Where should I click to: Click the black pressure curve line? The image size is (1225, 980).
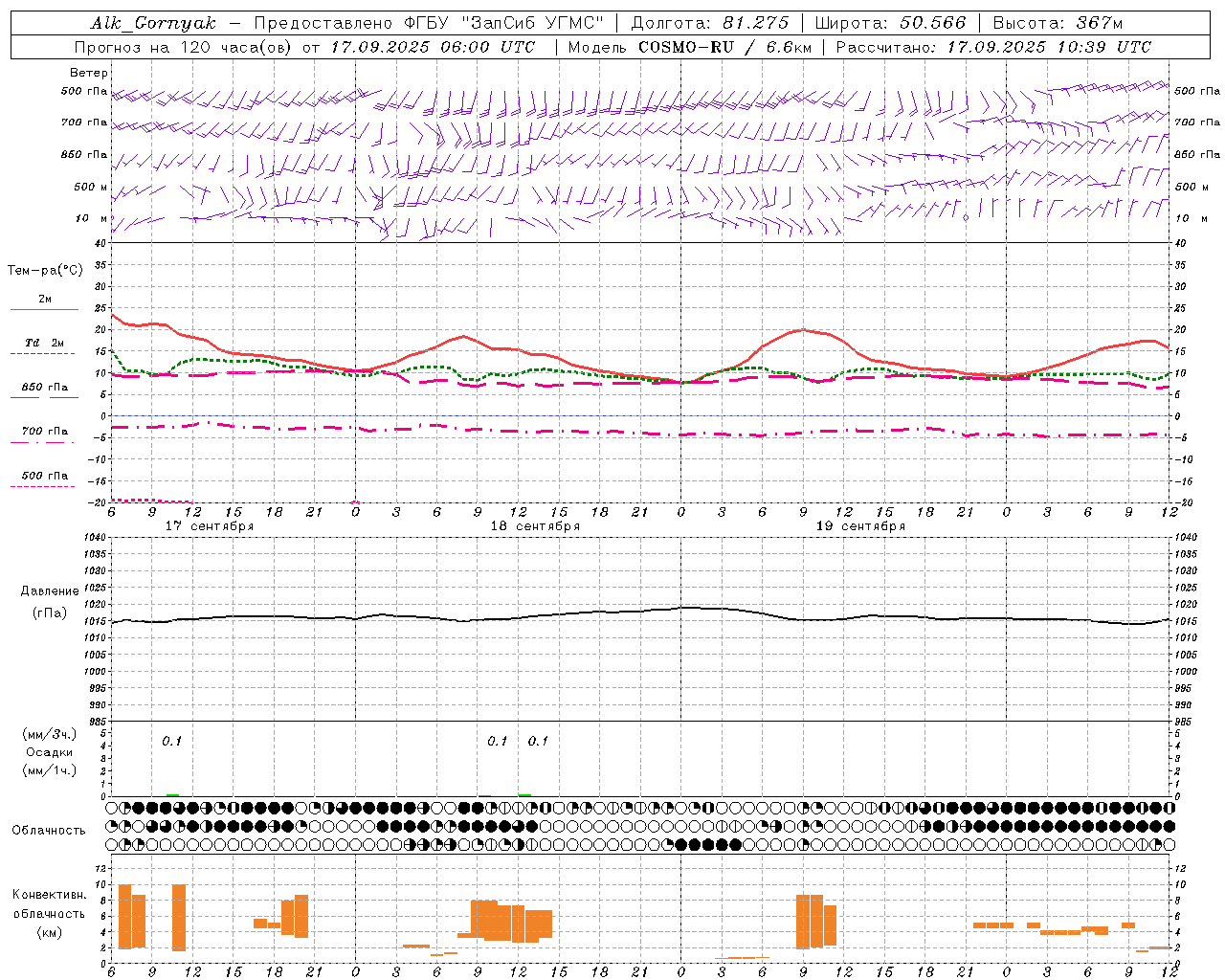pos(641,612)
